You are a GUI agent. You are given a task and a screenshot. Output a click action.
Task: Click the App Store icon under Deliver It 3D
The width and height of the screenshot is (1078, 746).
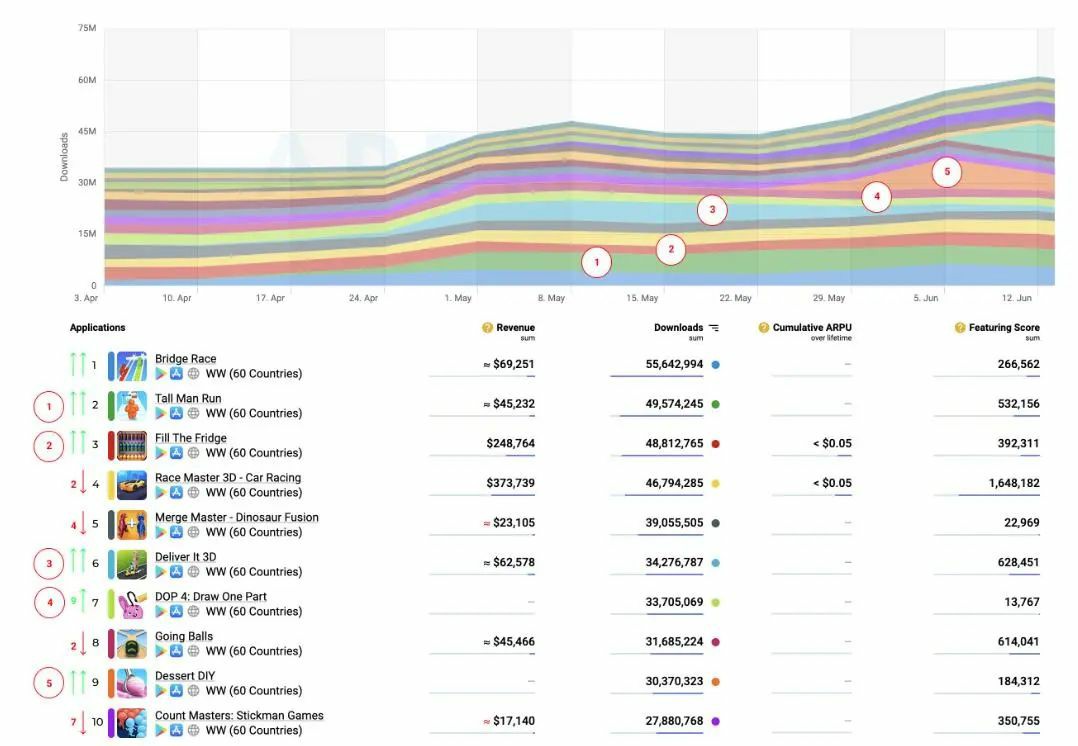(x=177, y=572)
